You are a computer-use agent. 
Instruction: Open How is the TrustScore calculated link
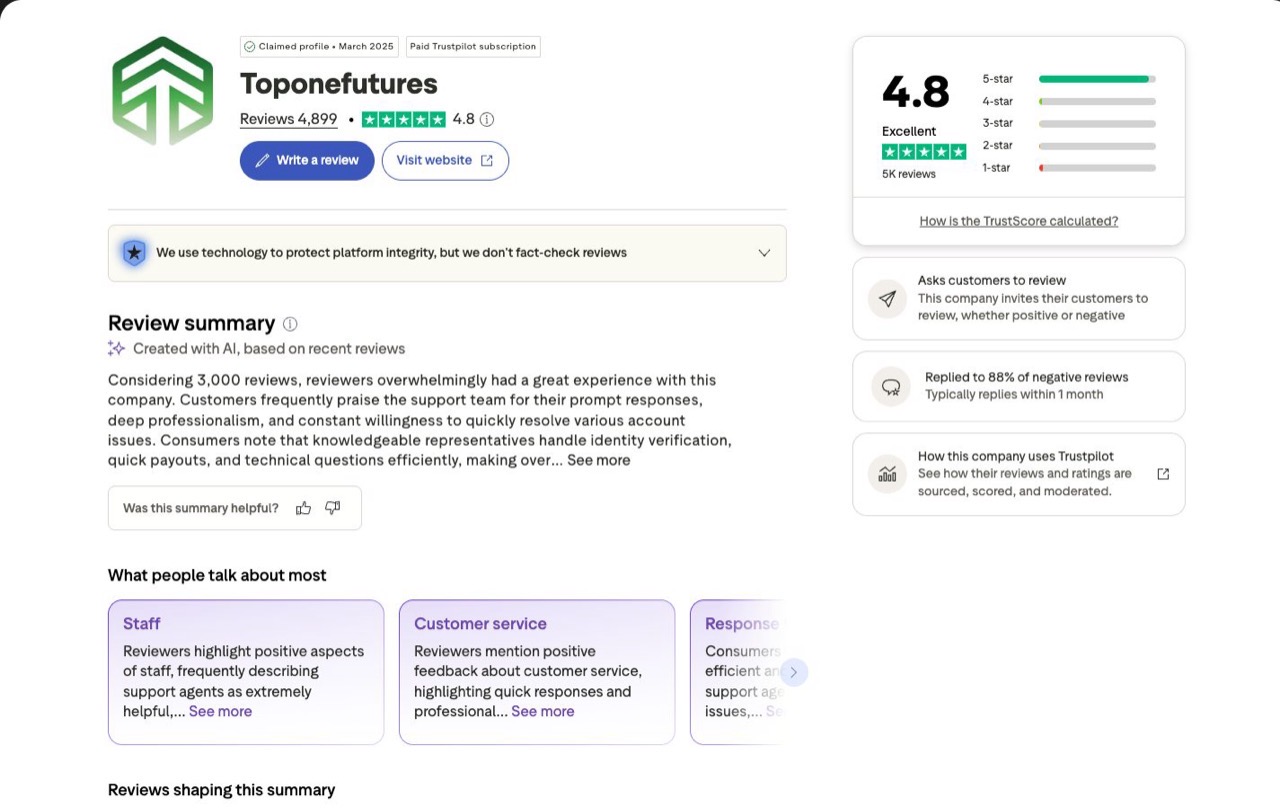click(x=1019, y=221)
